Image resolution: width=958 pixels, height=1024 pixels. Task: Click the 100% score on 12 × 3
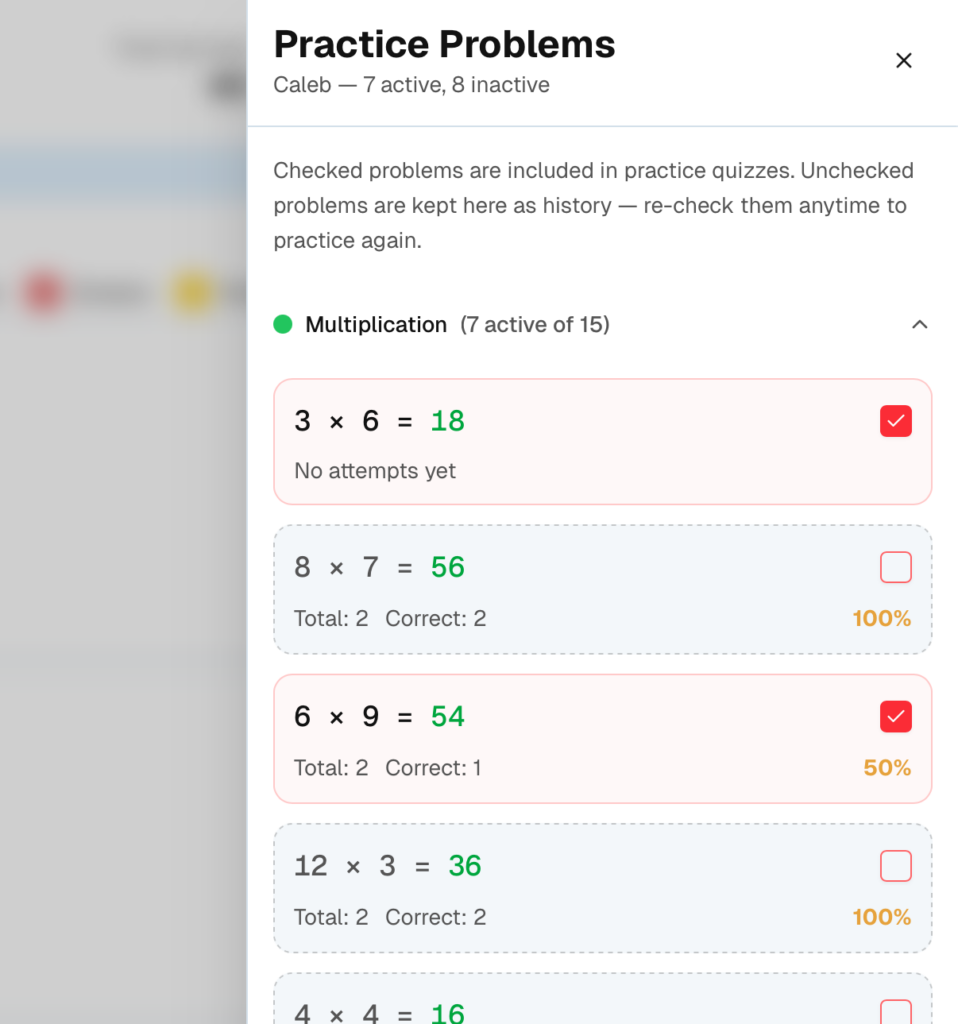pos(881,917)
